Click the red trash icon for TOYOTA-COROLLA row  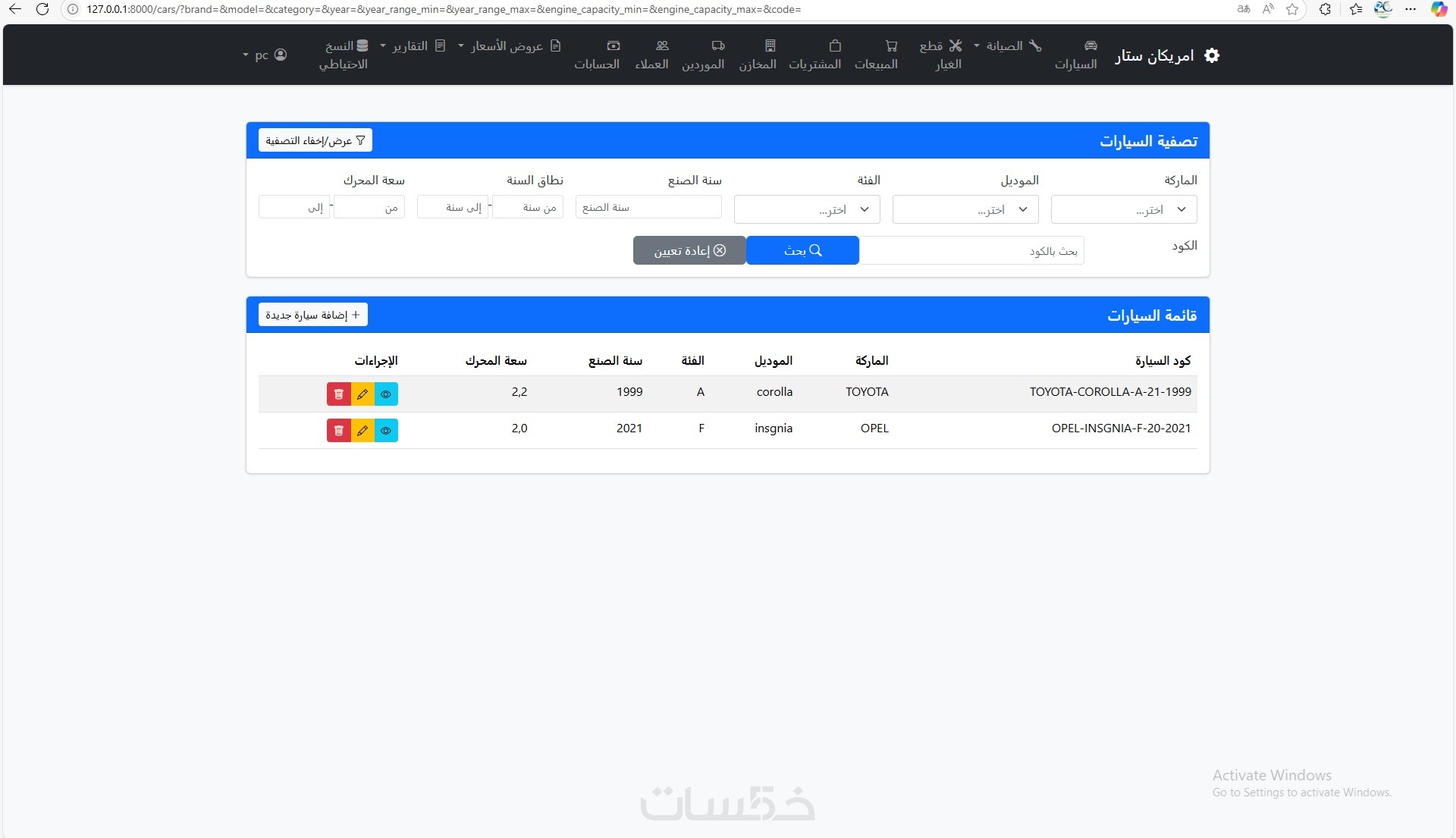(339, 394)
